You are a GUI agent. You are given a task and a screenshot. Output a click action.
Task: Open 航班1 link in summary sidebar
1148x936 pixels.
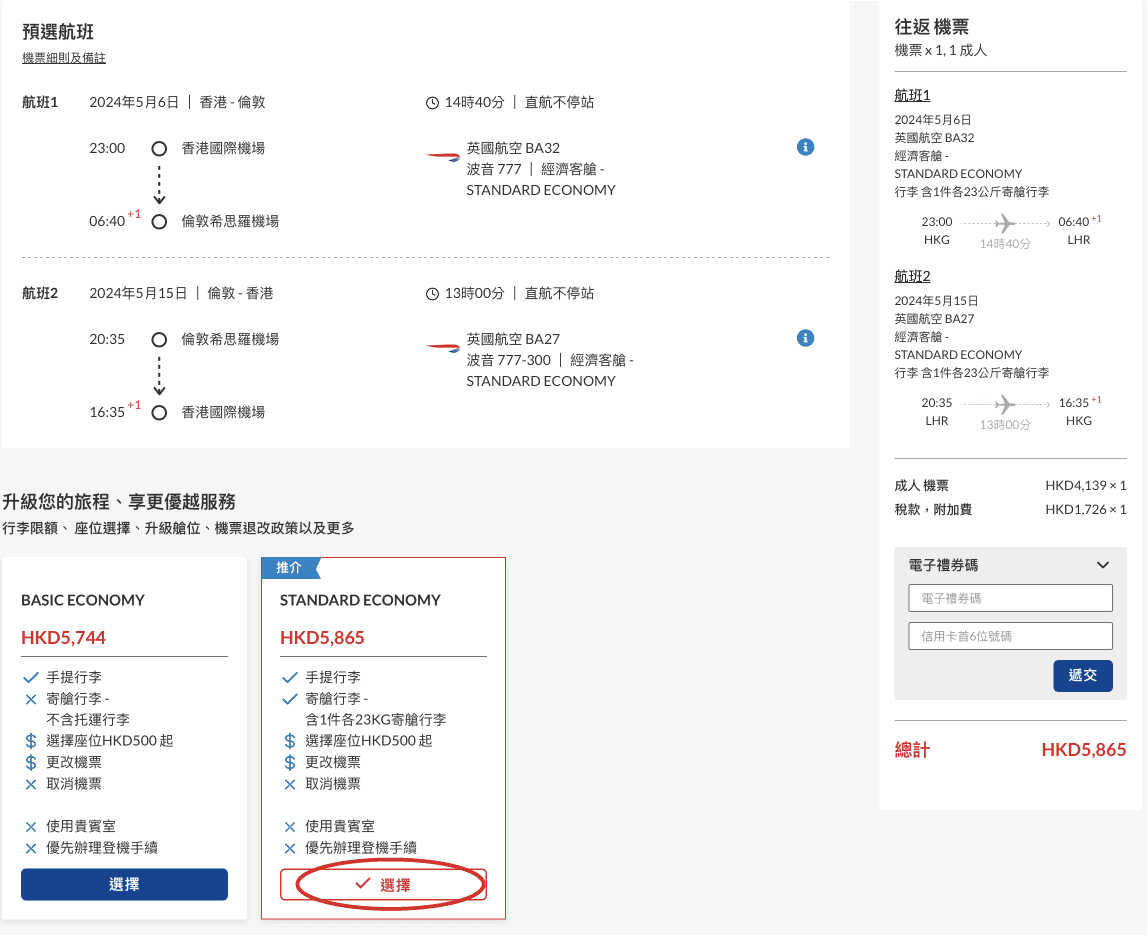click(912, 96)
